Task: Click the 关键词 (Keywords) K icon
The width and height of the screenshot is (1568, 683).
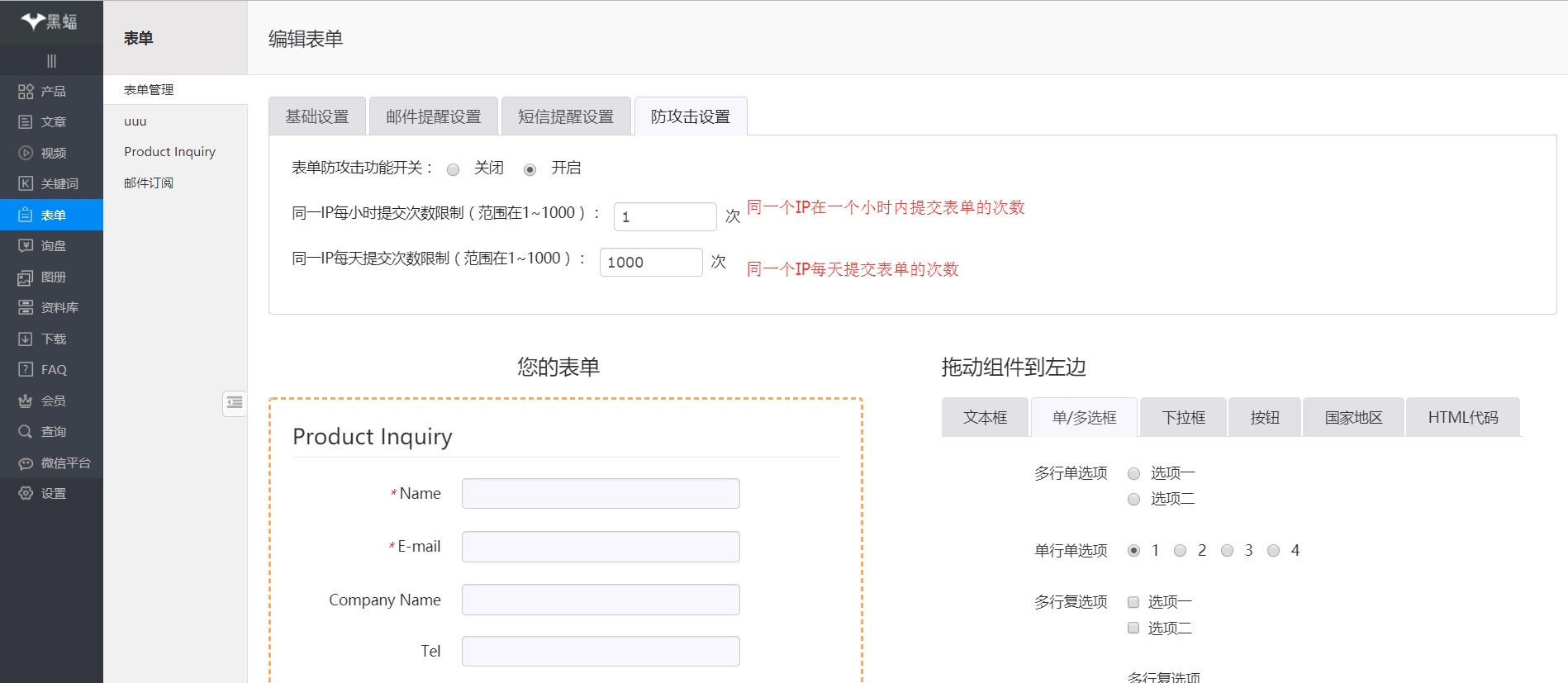Action: click(x=26, y=183)
